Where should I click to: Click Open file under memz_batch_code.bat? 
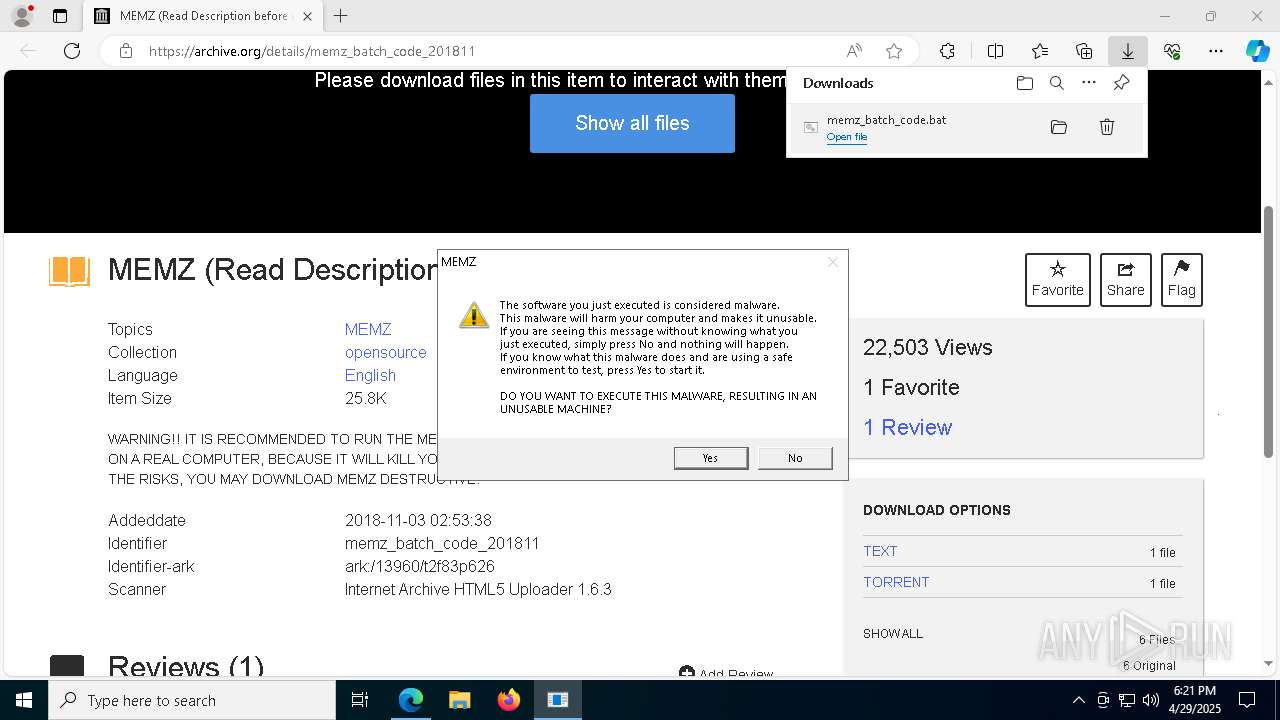[x=846, y=137]
